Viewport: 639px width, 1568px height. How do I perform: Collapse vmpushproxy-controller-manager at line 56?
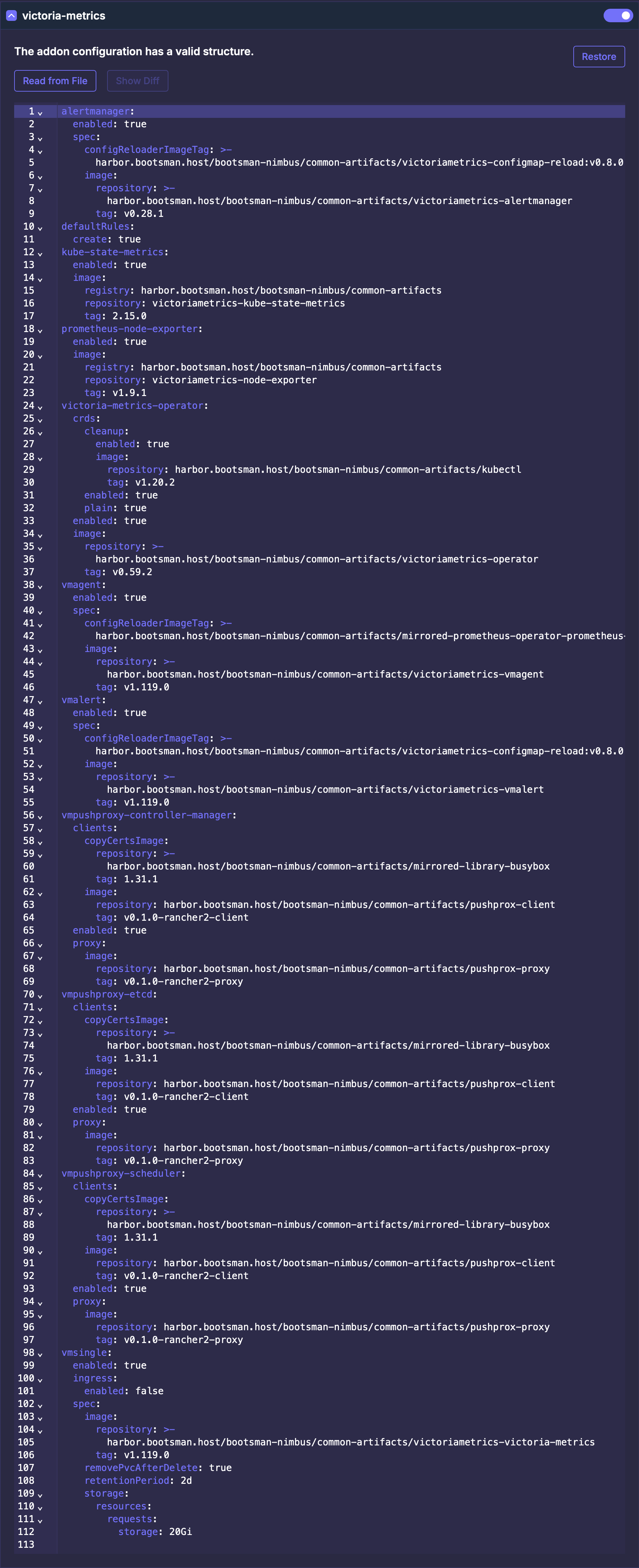click(x=40, y=816)
